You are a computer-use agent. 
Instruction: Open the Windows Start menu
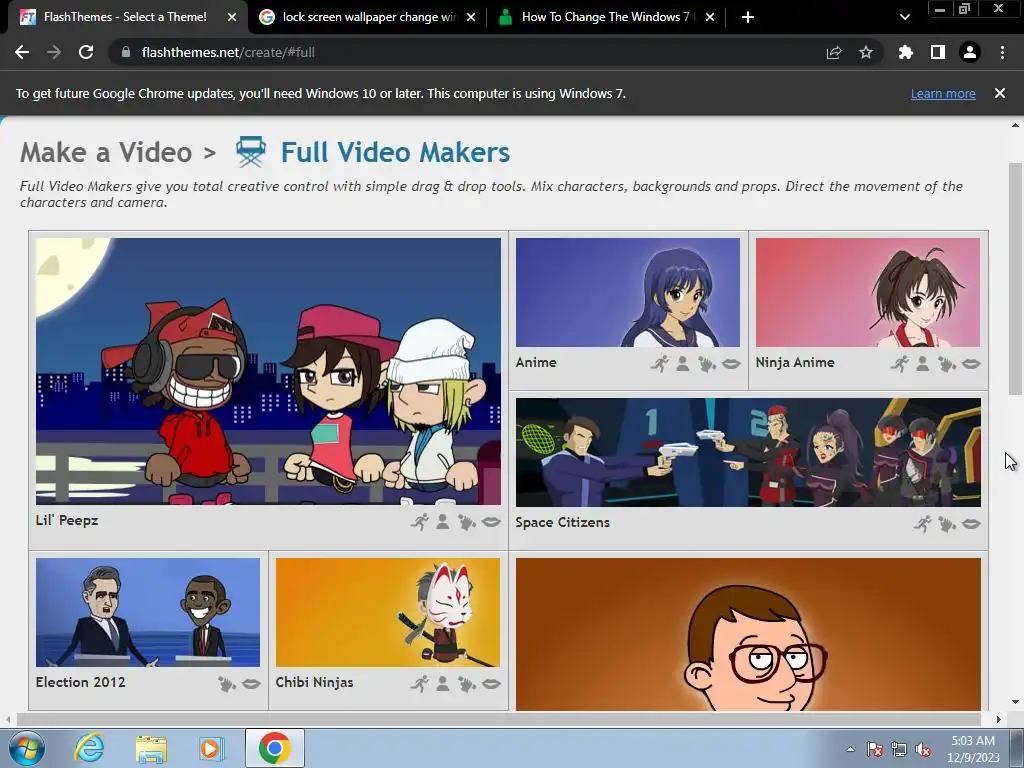(x=26, y=748)
